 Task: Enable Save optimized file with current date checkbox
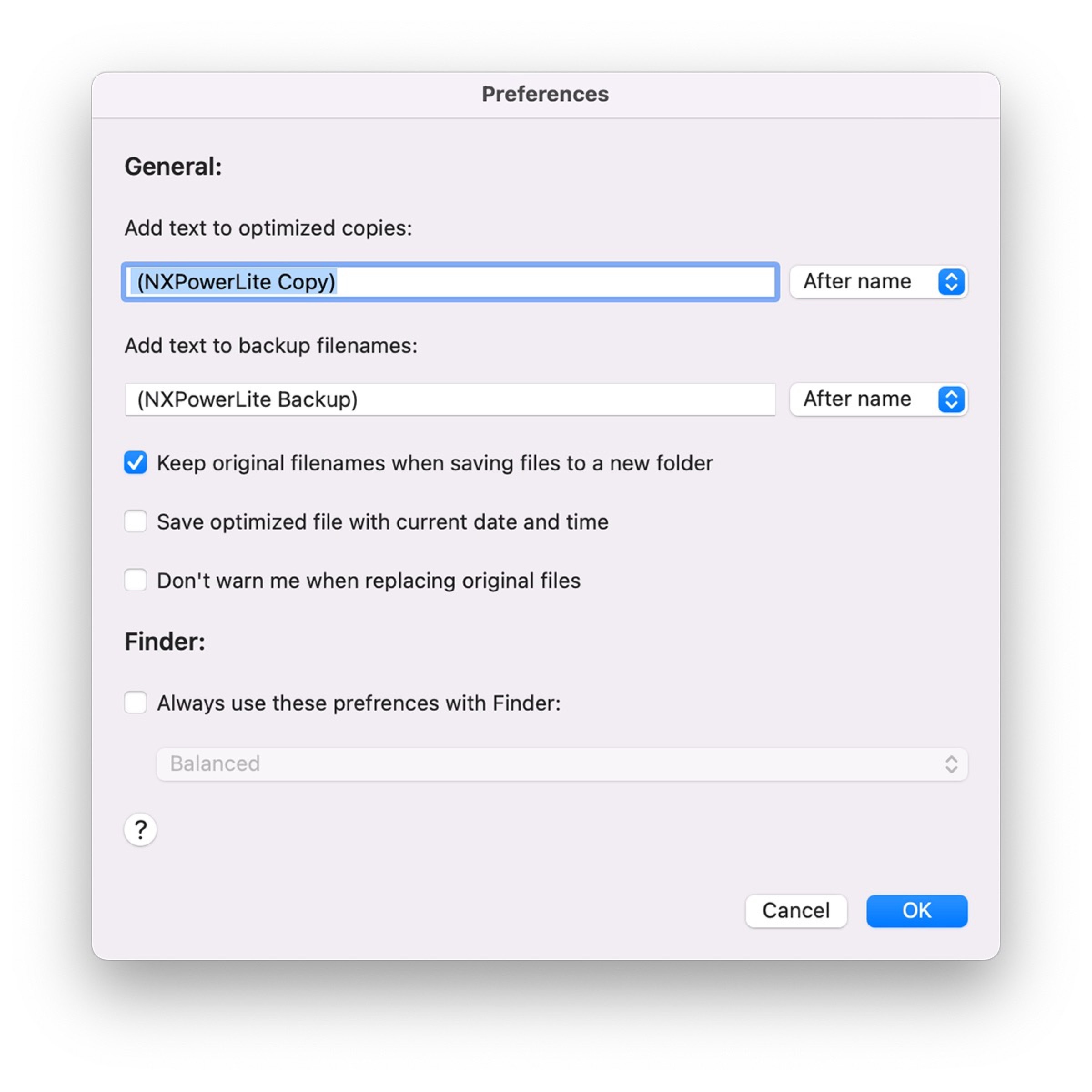coord(136,521)
